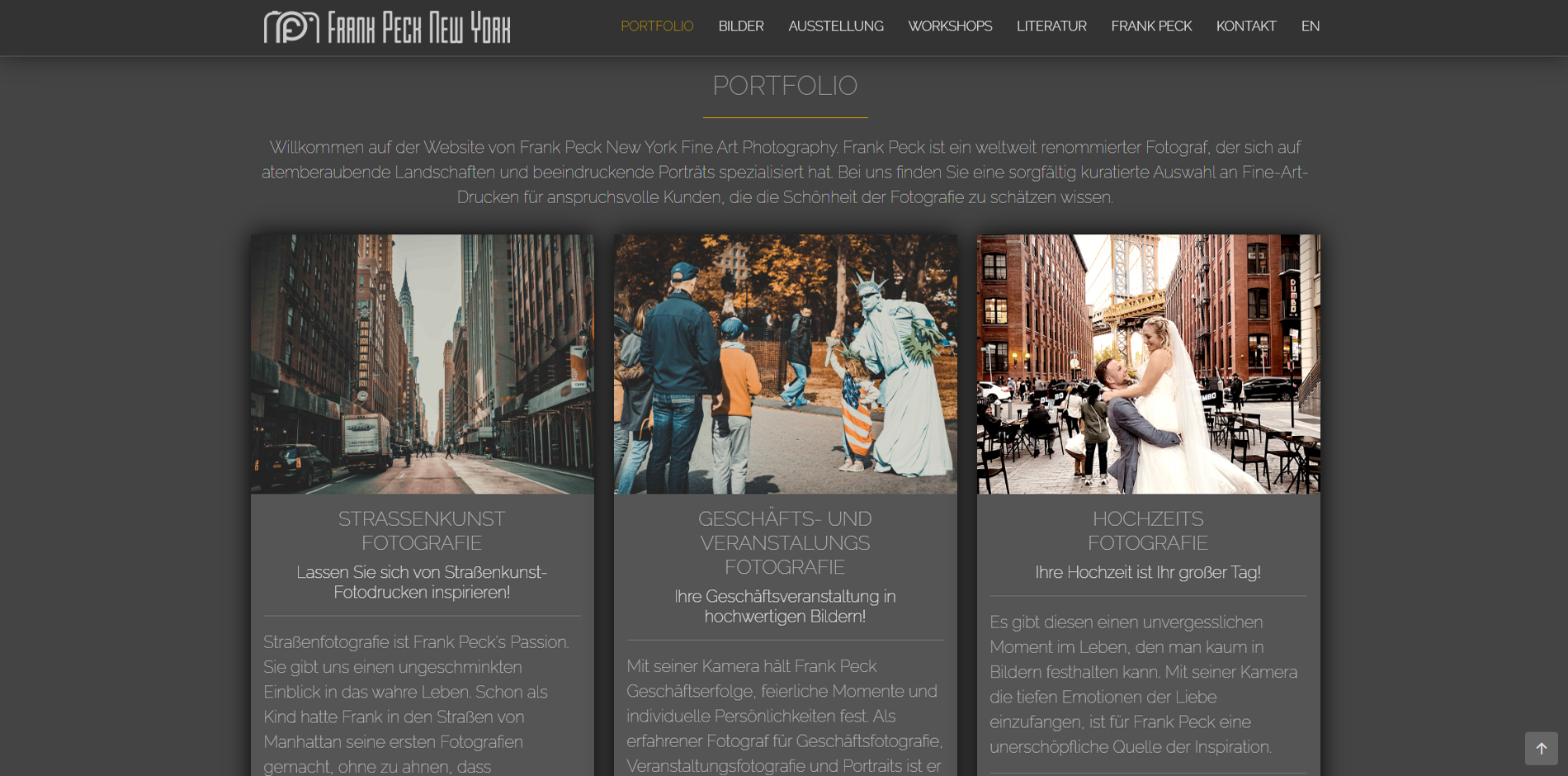
Task: Click text 'Ihre Hochzeit ist Ihr großer Tag!'
Action: click(1148, 572)
